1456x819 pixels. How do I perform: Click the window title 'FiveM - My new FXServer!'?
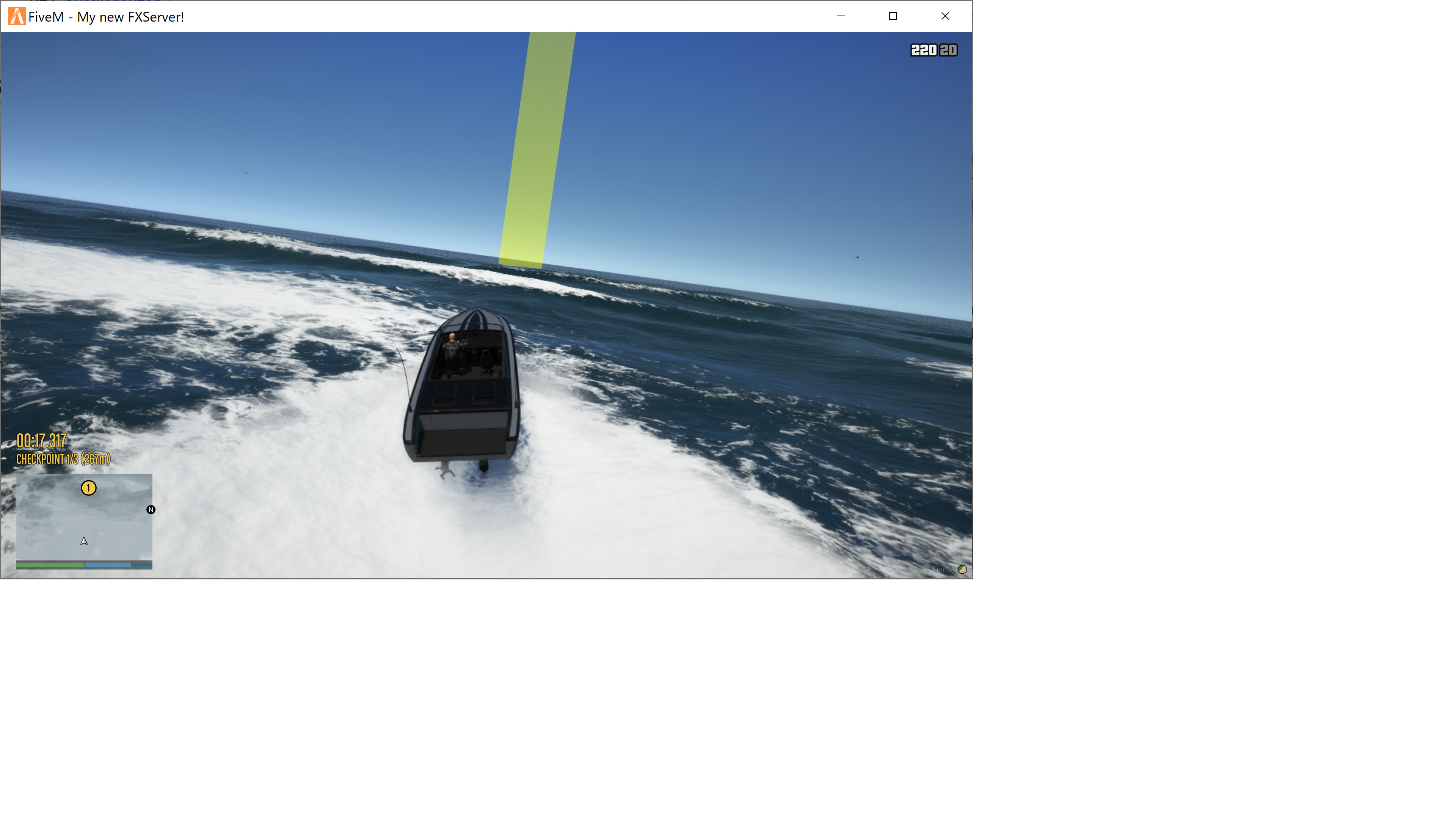tap(106, 17)
